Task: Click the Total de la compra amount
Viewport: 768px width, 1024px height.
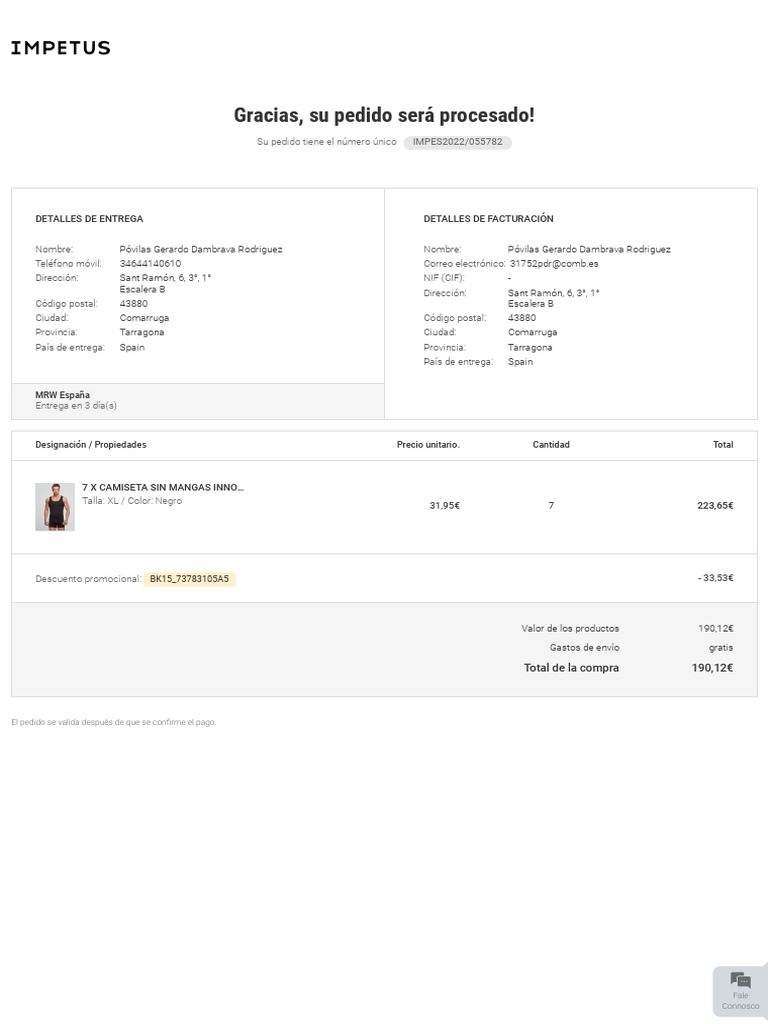Action: pyautogui.click(x=712, y=668)
